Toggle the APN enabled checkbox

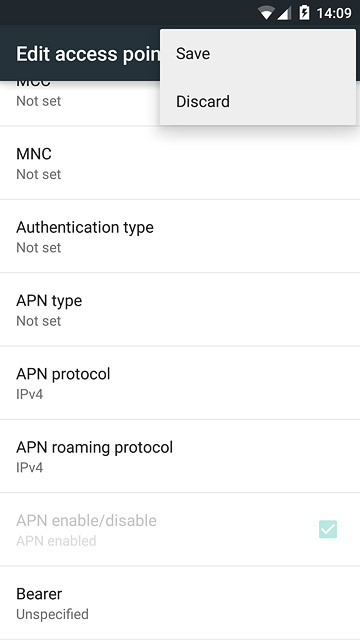tap(328, 529)
